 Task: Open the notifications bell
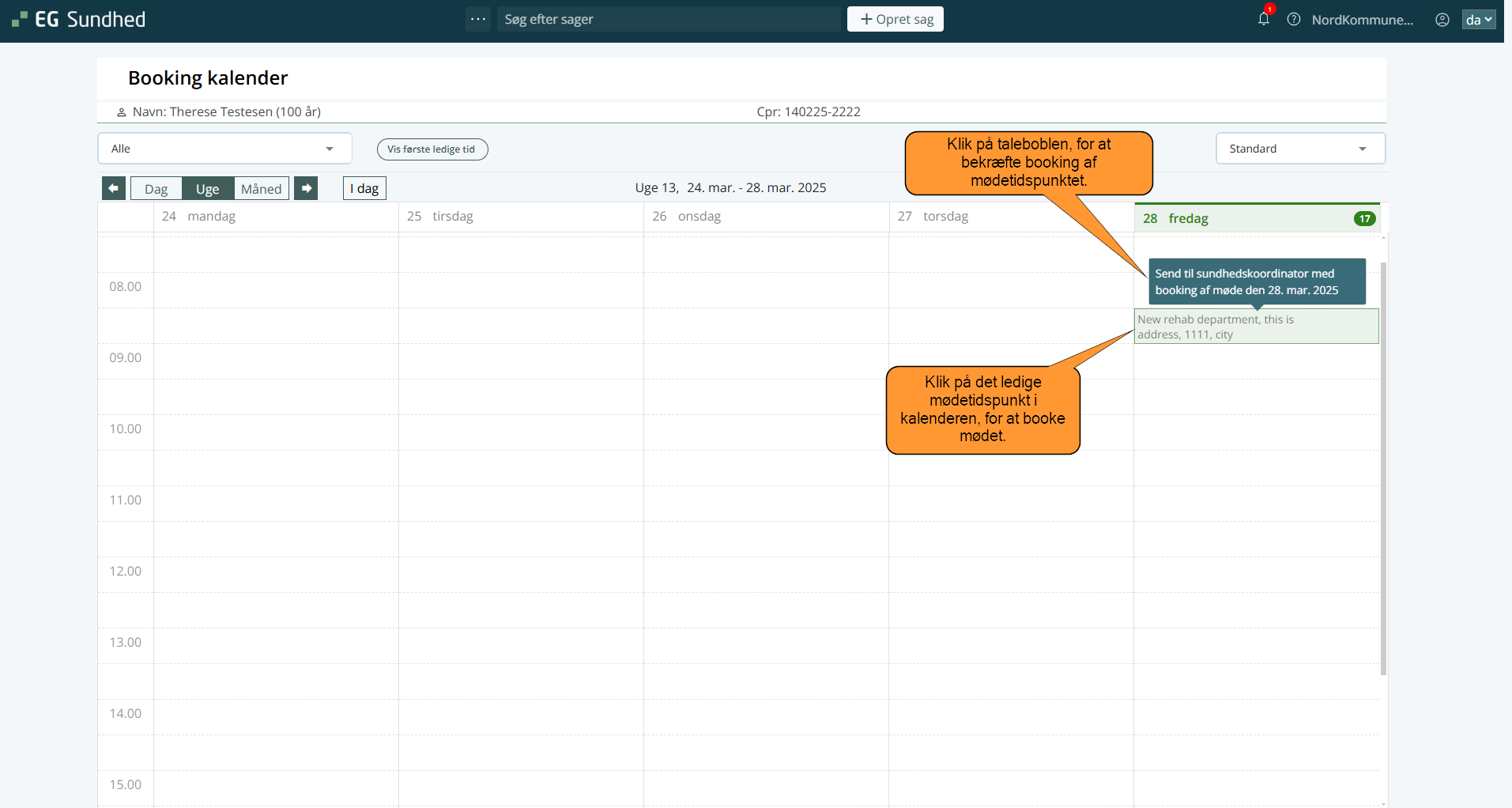tap(1263, 19)
